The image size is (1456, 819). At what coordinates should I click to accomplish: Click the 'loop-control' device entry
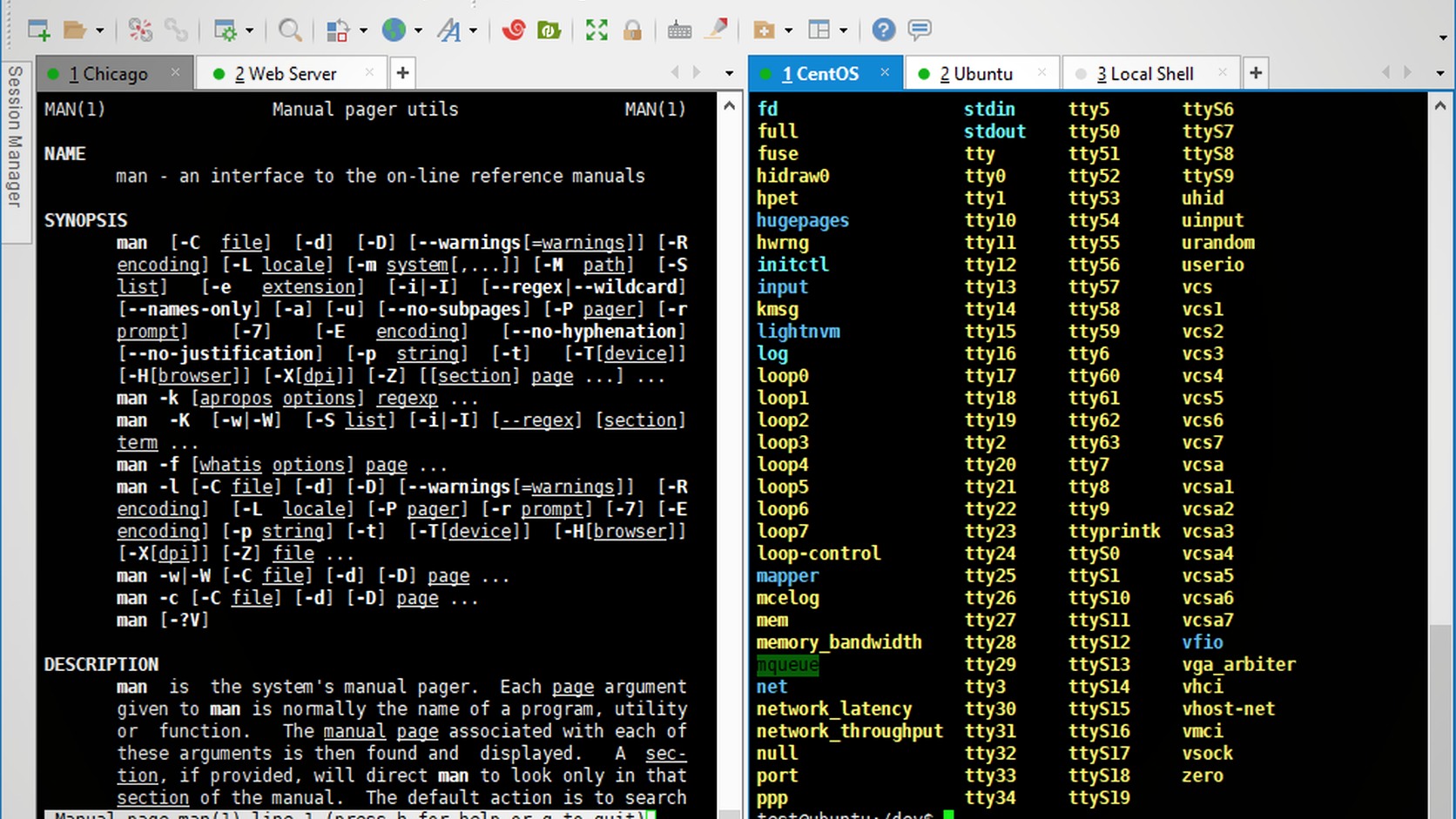(x=819, y=554)
